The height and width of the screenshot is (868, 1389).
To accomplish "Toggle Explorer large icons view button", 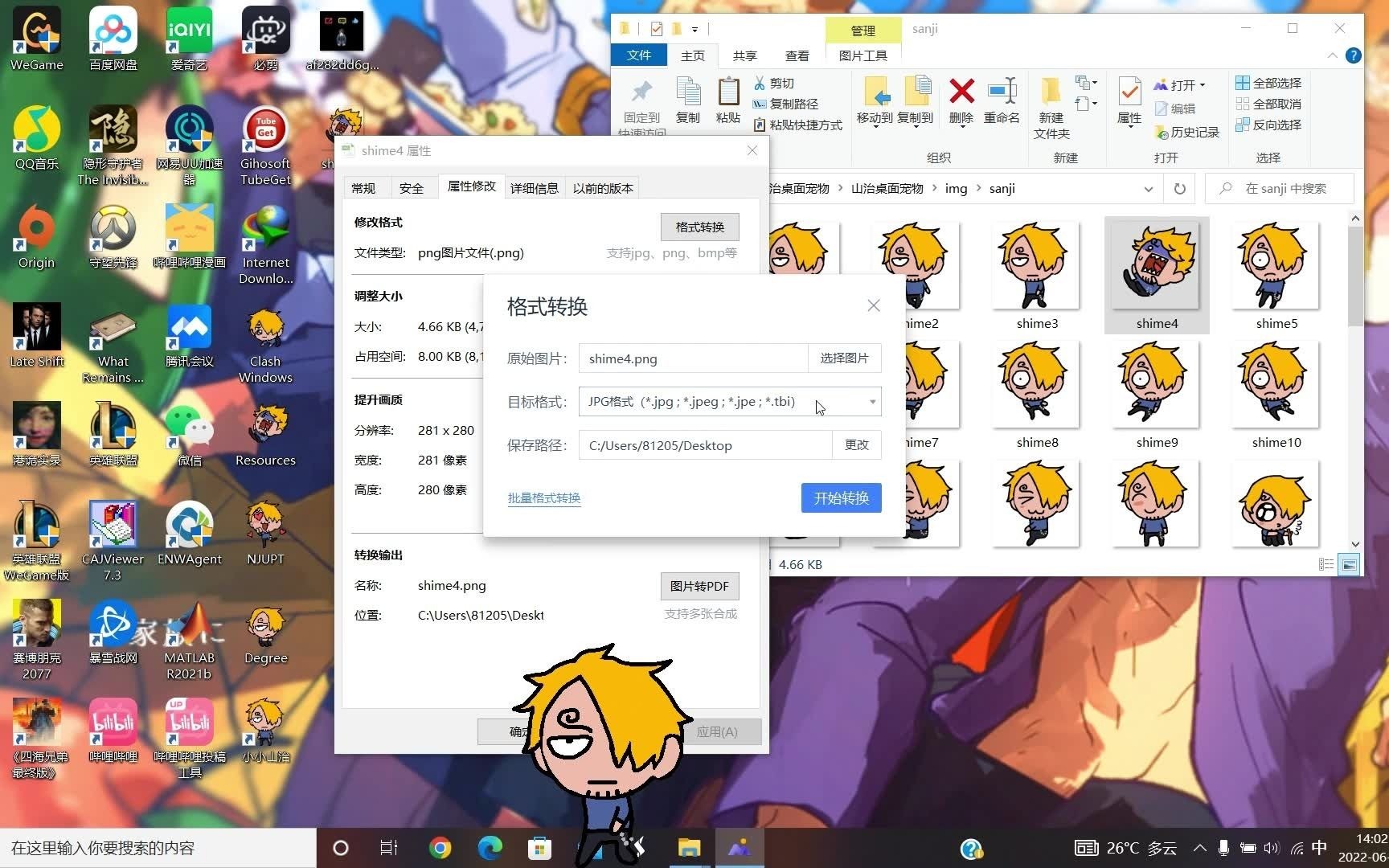I will 1349,564.
